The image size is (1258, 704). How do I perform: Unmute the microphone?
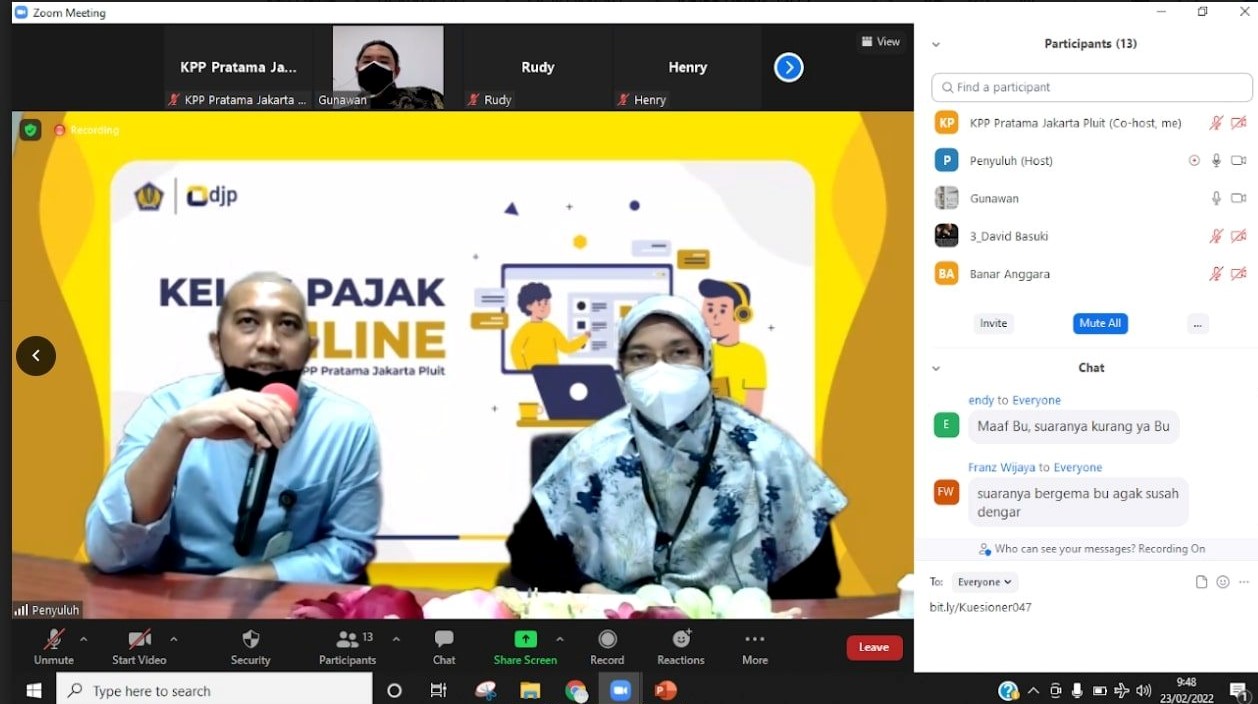(53, 640)
